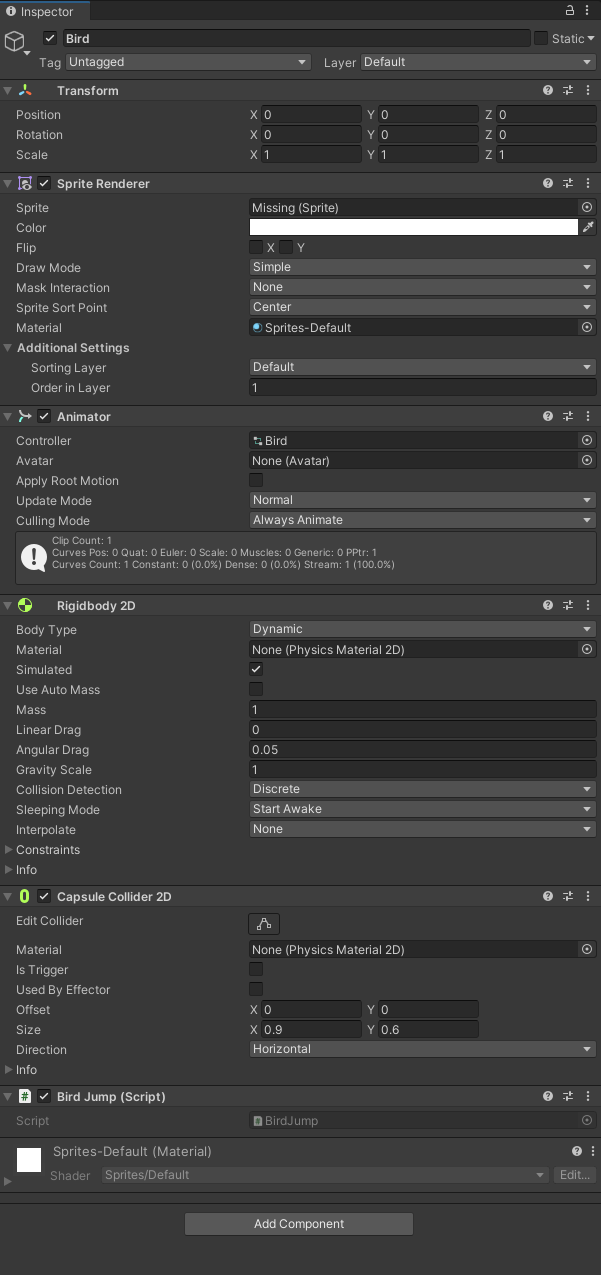Open help for the Sprites-Default material
This screenshot has width=601, height=1275.
click(577, 1151)
